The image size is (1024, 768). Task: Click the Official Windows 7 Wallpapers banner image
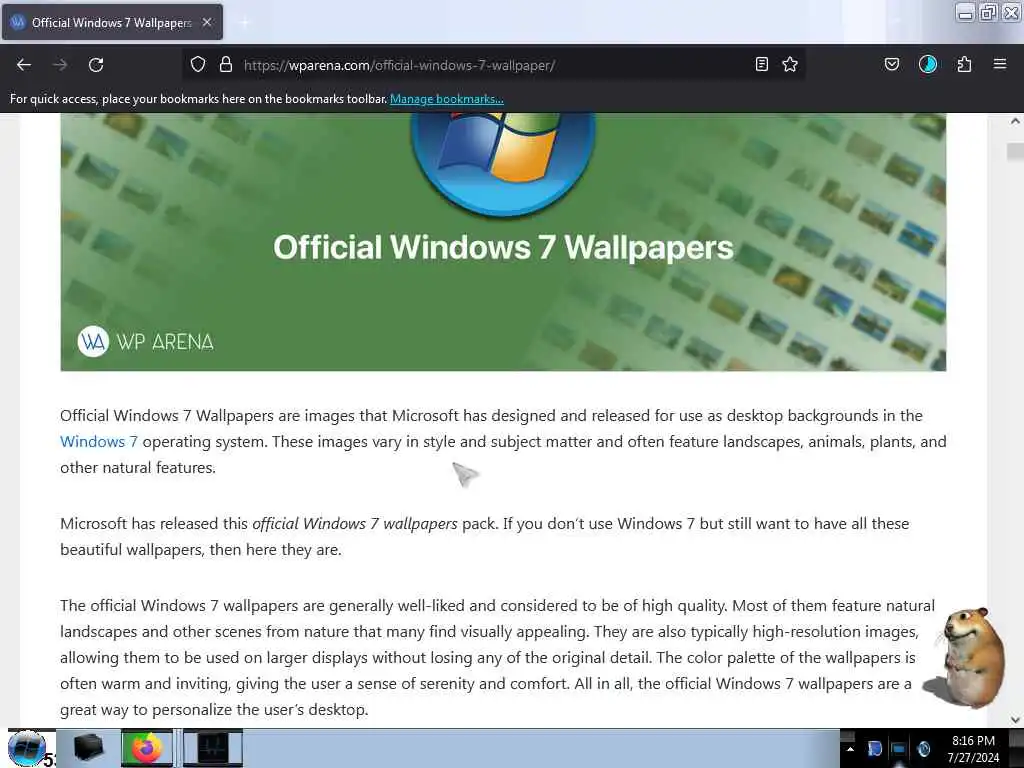click(x=503, y=242)
